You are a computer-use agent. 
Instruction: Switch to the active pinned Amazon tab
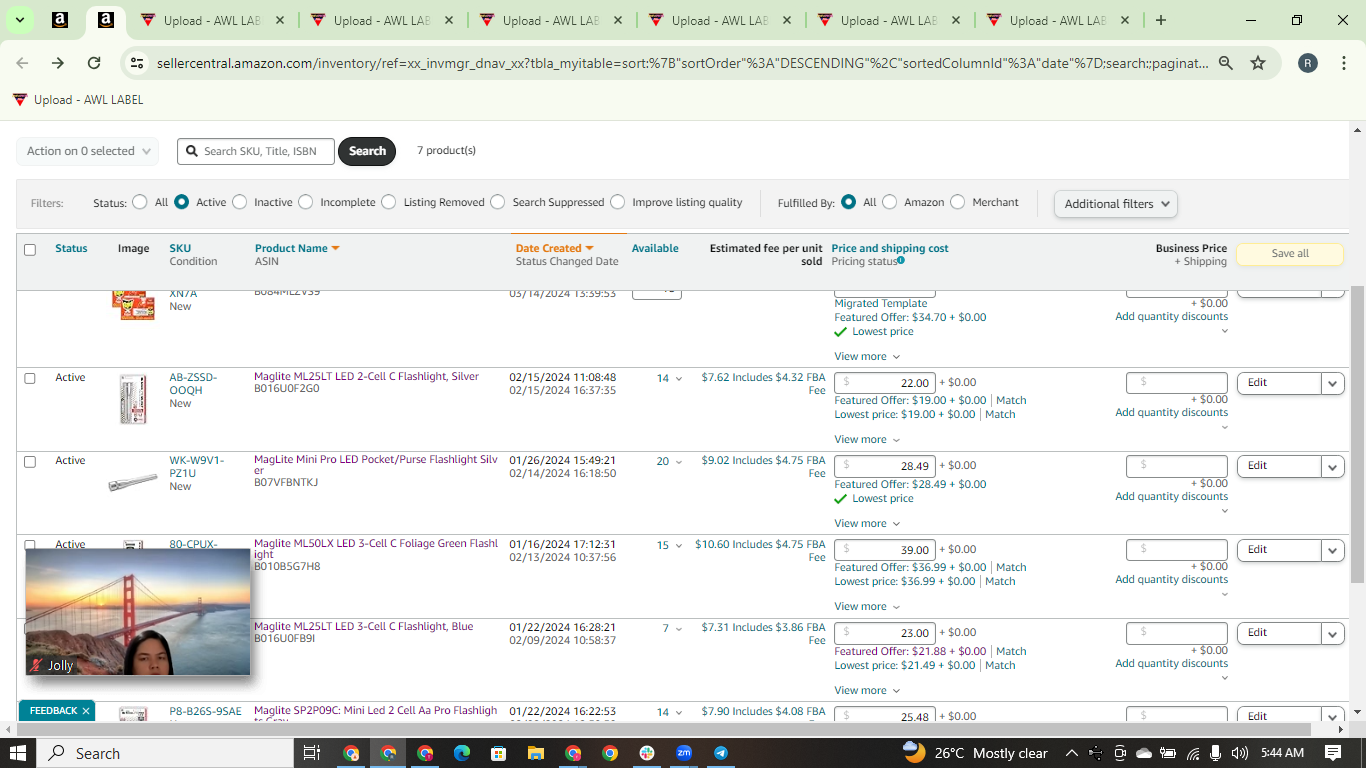point(106,20)
